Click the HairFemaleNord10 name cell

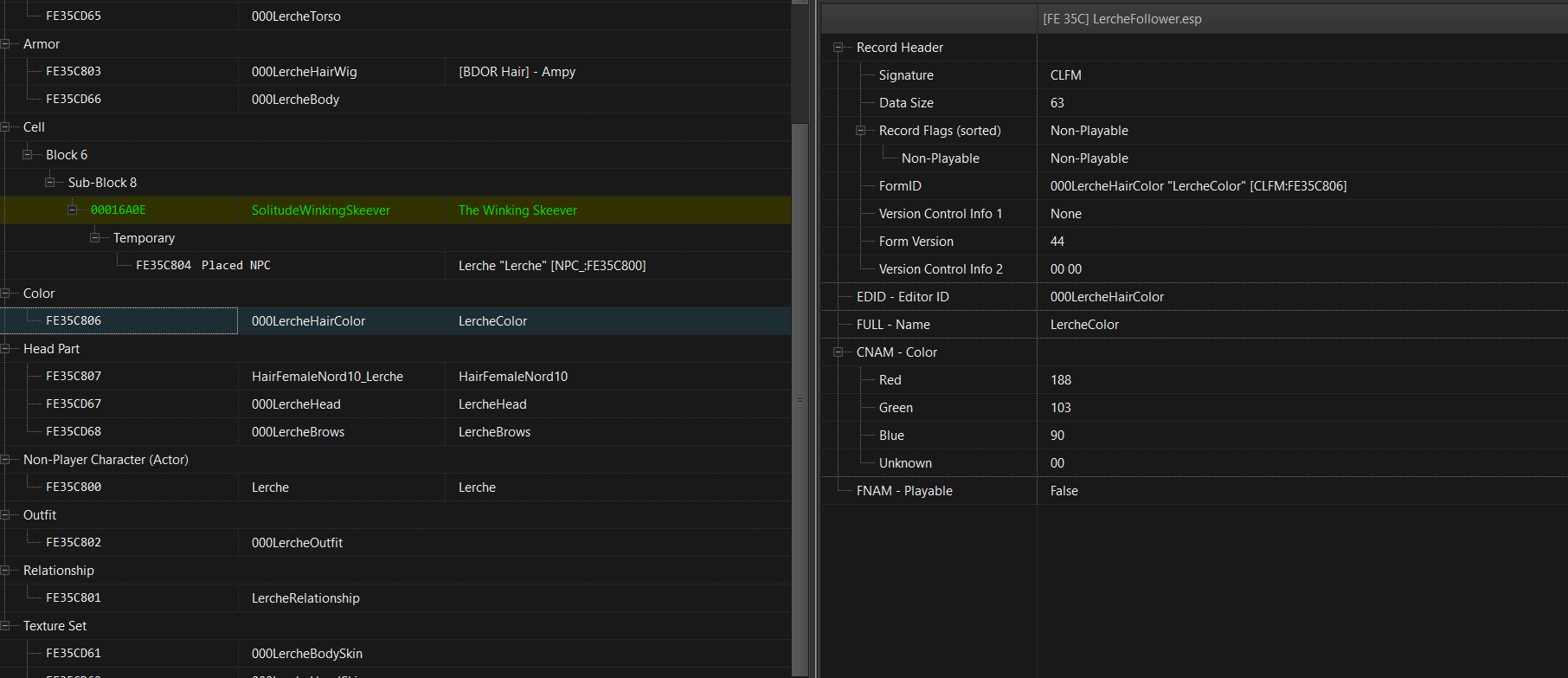coord(513,377)
